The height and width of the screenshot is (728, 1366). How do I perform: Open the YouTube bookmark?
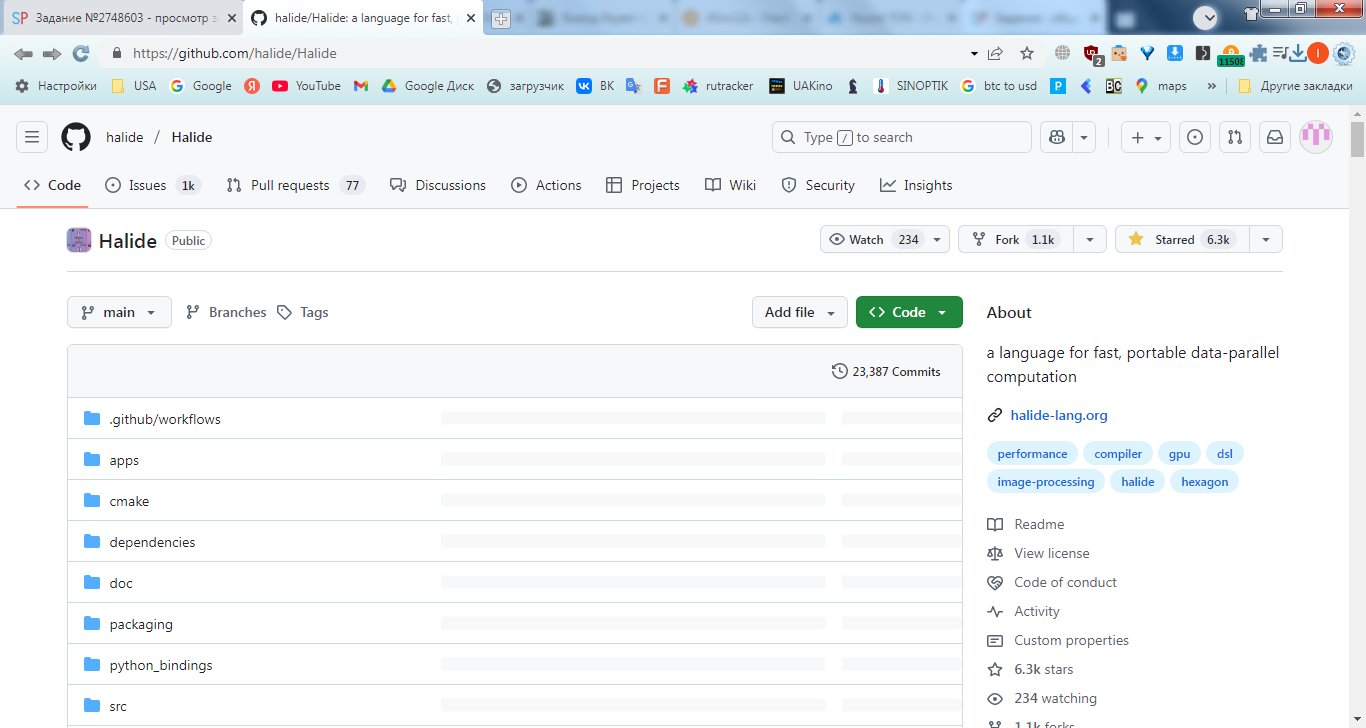[307, 86]
